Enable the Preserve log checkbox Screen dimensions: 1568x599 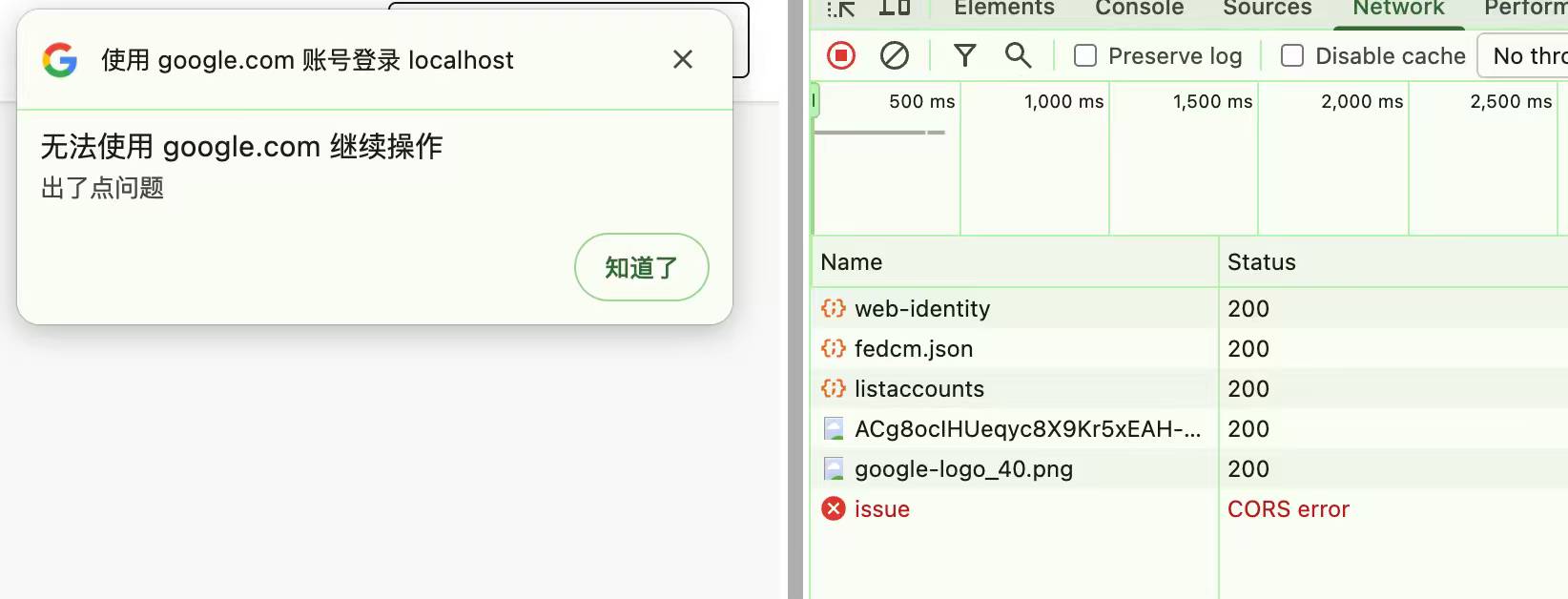[1085, 56]
